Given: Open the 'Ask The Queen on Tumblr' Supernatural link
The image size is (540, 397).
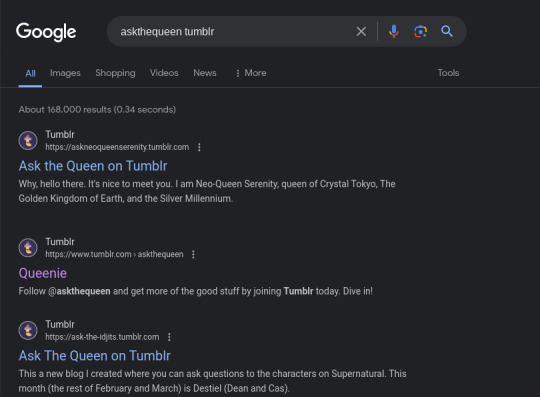Looking at the screenshot, I should 95,356.
